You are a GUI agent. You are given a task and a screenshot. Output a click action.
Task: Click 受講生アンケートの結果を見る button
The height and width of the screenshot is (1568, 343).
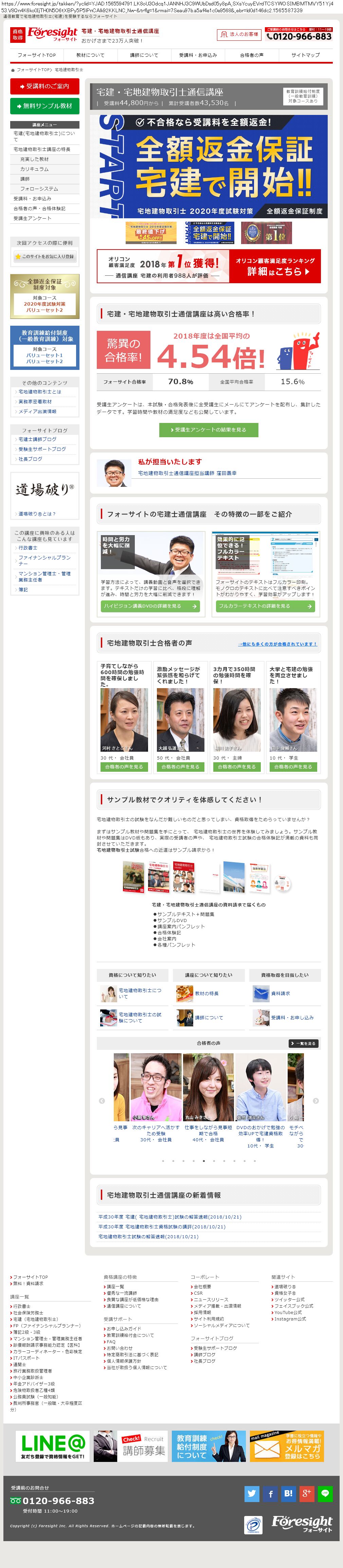point(209,429)
